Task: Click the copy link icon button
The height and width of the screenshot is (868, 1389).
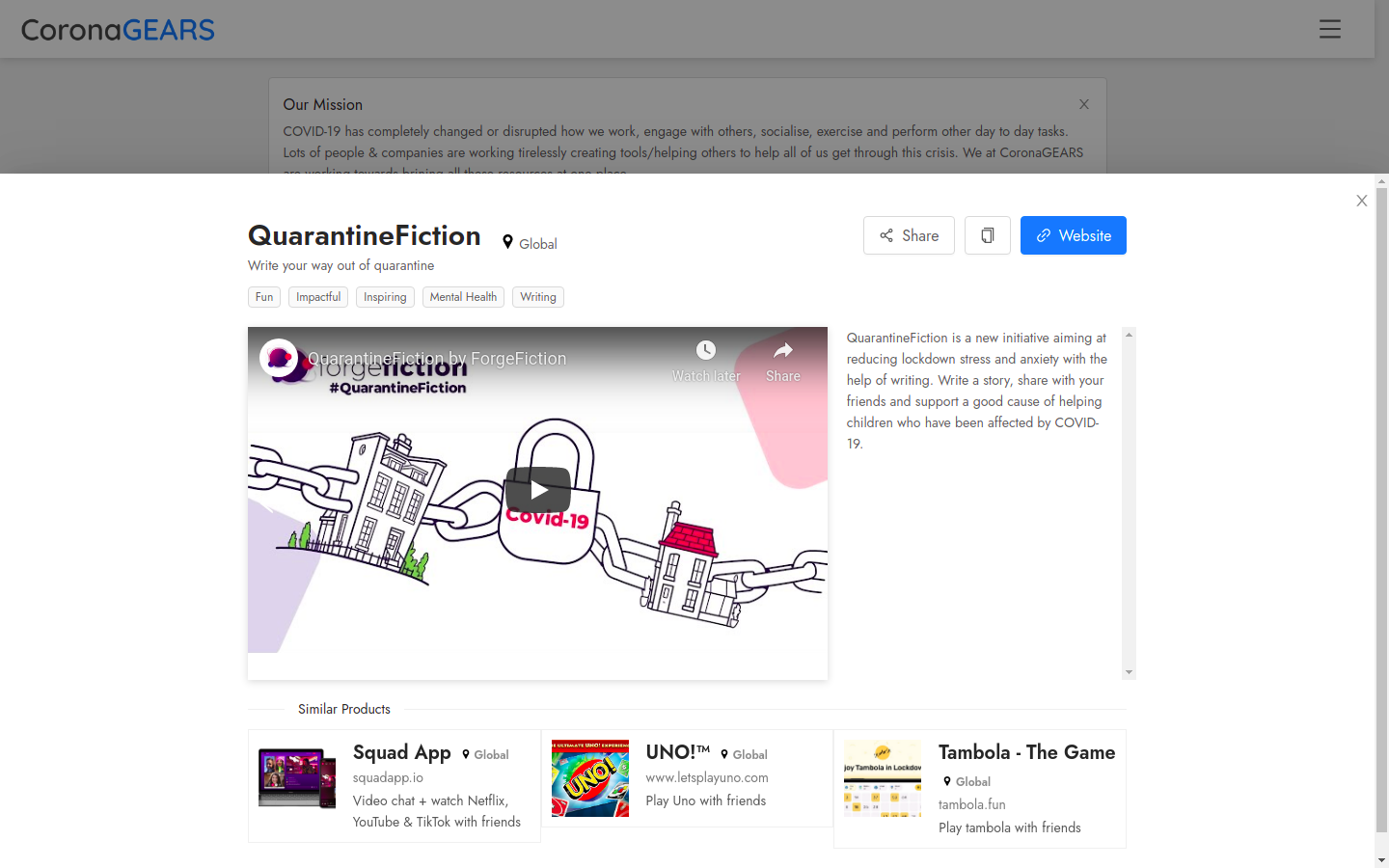Action: coord(988,235)
